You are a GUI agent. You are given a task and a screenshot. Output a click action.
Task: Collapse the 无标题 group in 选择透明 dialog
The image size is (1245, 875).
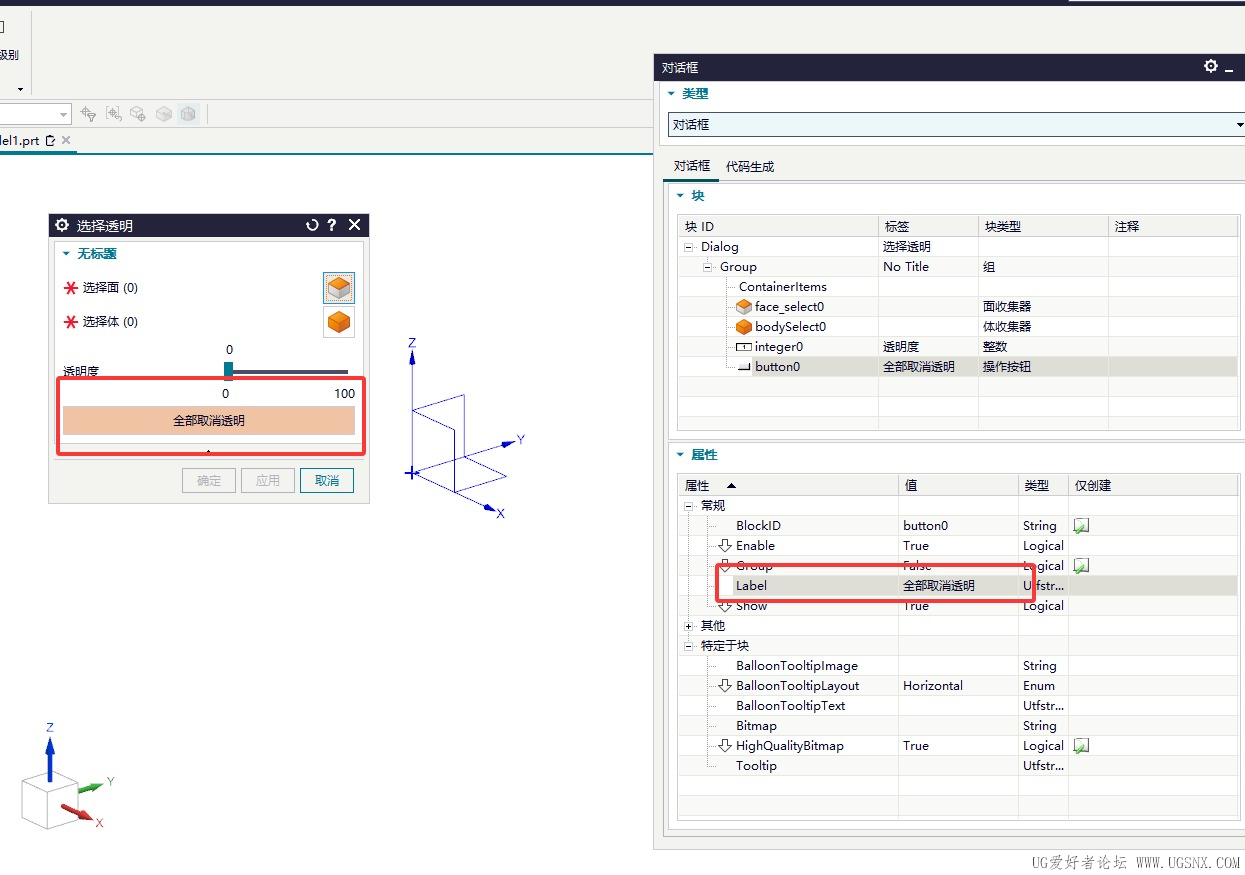tap(67, 254)
